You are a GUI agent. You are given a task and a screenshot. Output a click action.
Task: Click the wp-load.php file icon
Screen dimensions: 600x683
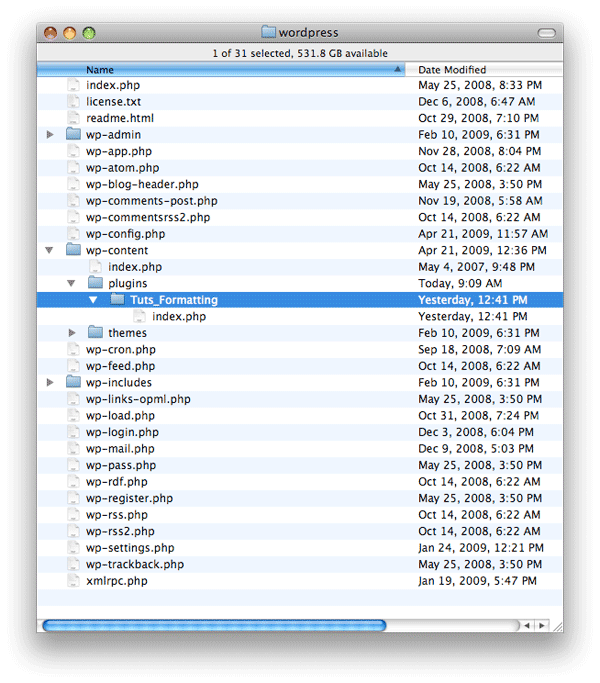(74, 416)
